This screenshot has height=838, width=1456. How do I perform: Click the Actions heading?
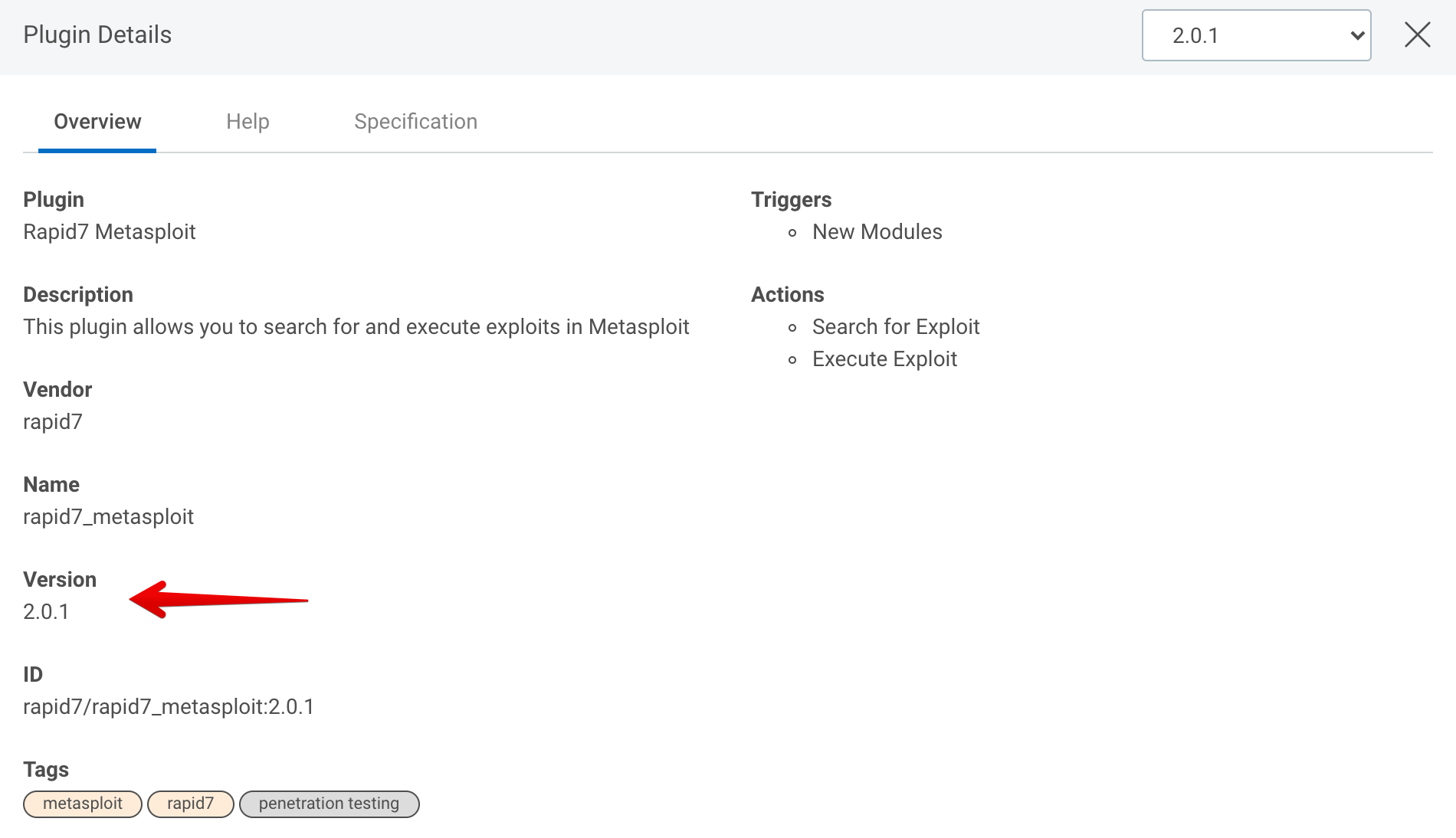787,295
